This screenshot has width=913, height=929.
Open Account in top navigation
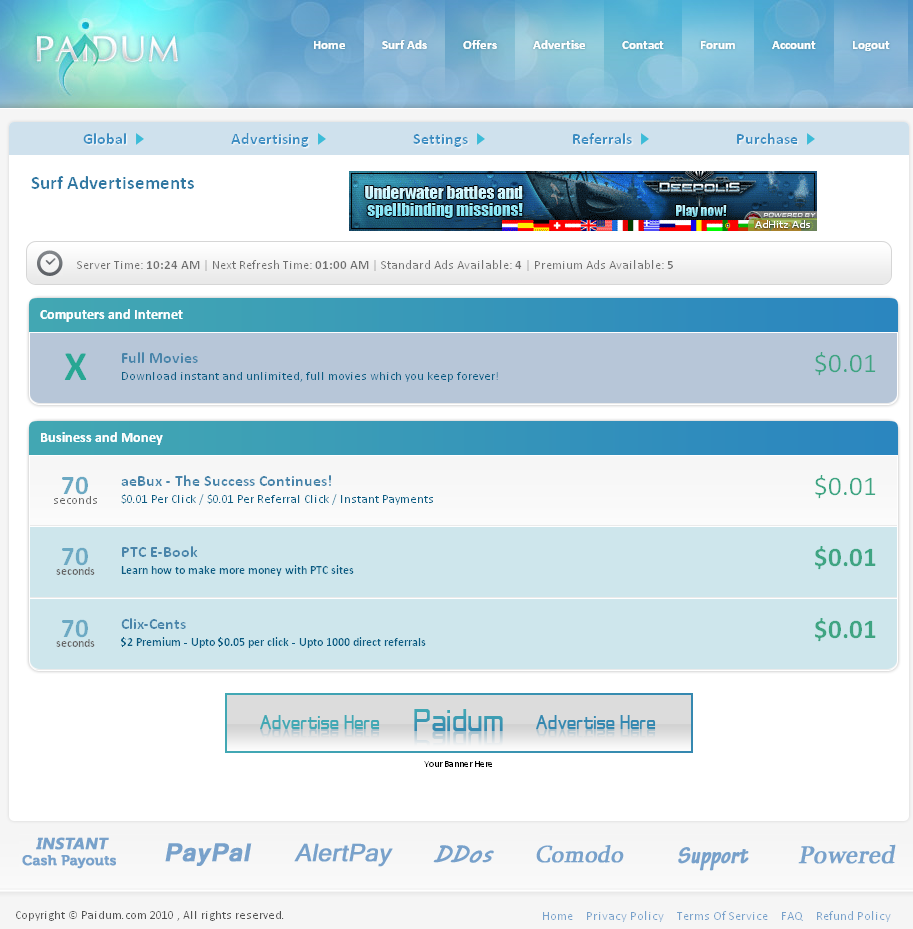(793, 45)
